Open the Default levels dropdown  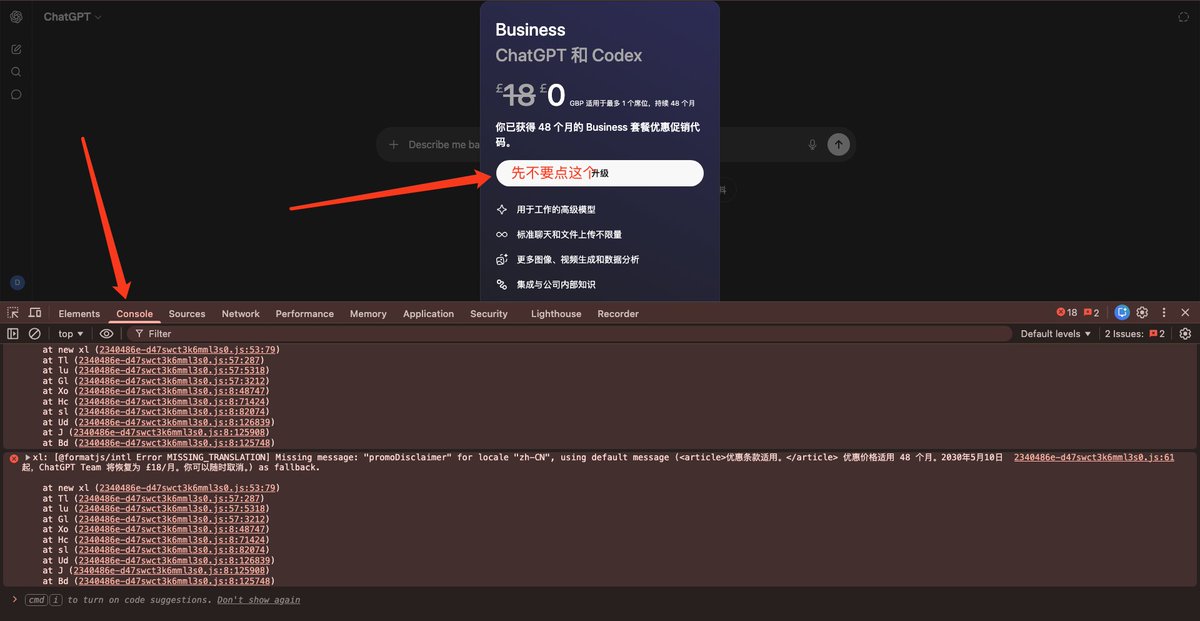[x=1056, y=334]
